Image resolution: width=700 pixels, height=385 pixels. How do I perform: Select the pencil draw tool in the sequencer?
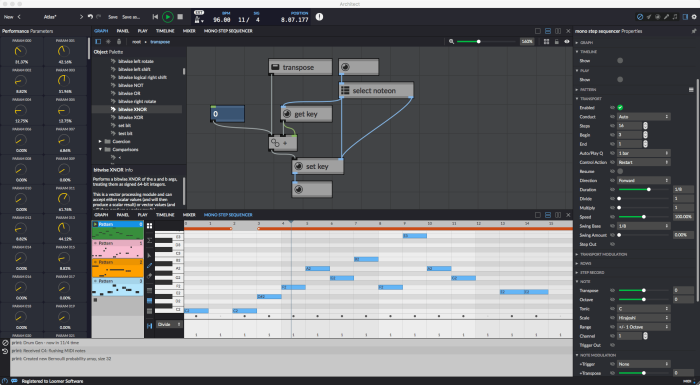(150, 265)
